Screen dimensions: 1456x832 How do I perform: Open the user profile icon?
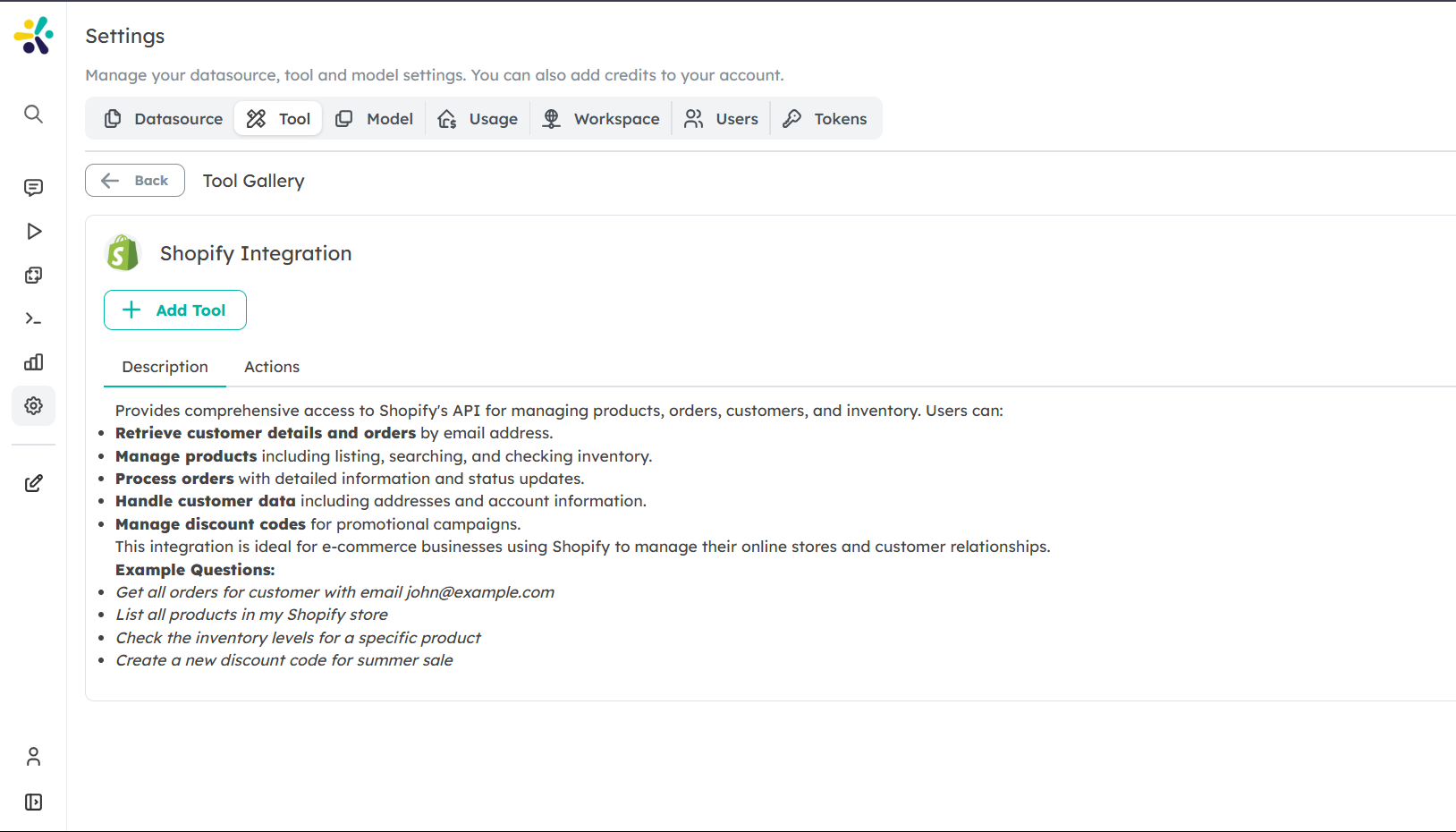(33, 757)
